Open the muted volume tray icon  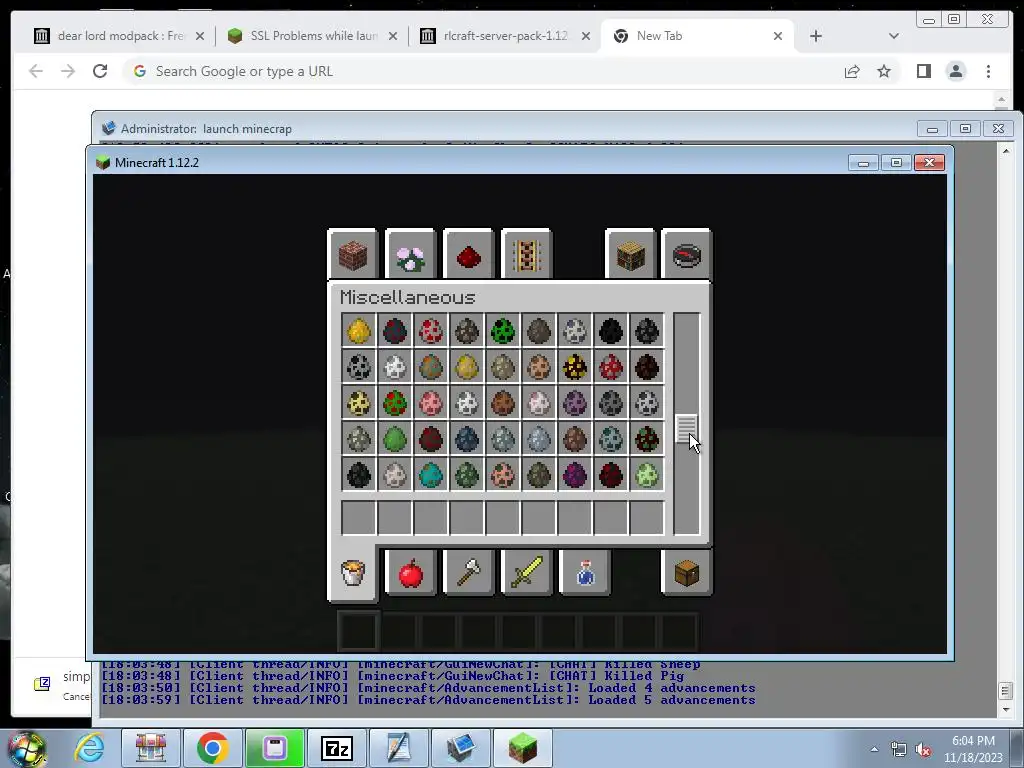coord(923,750)
